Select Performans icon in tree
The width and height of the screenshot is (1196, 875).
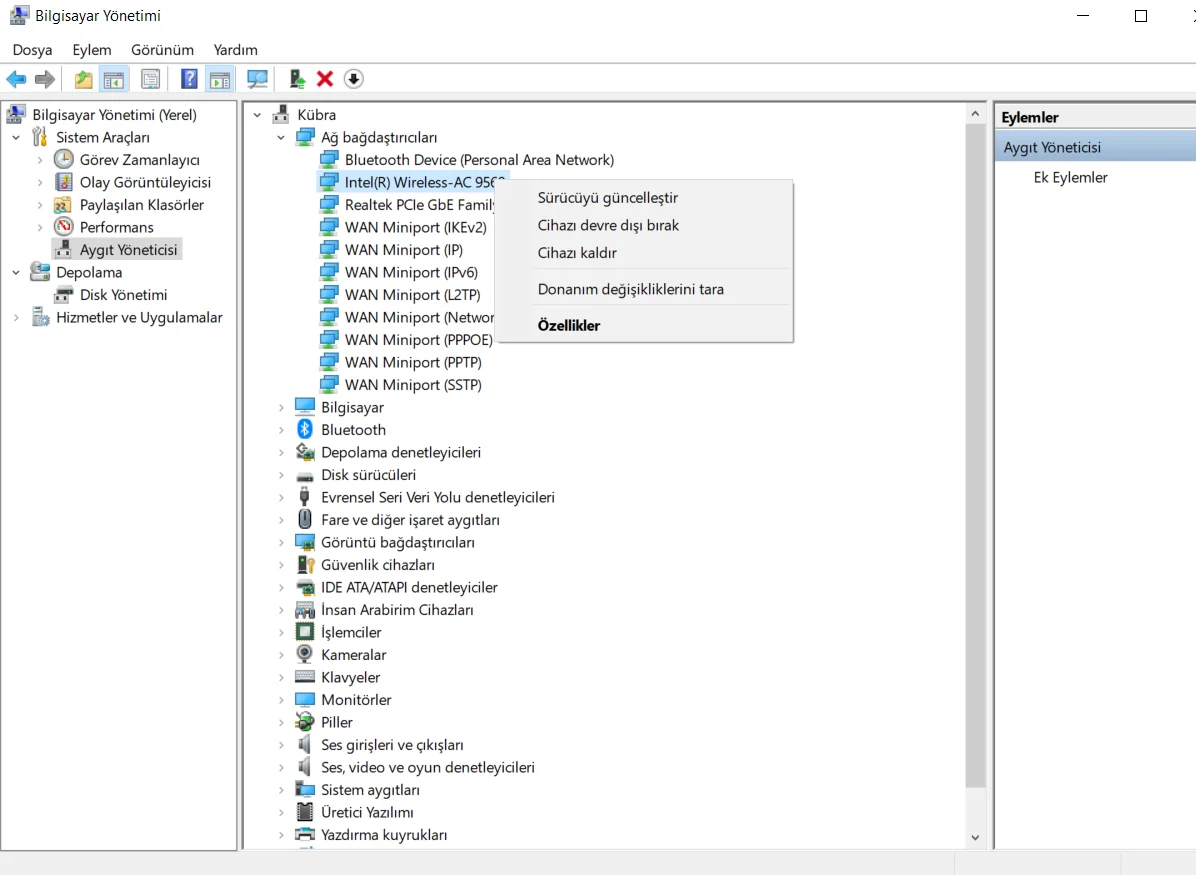click(63, 227)
